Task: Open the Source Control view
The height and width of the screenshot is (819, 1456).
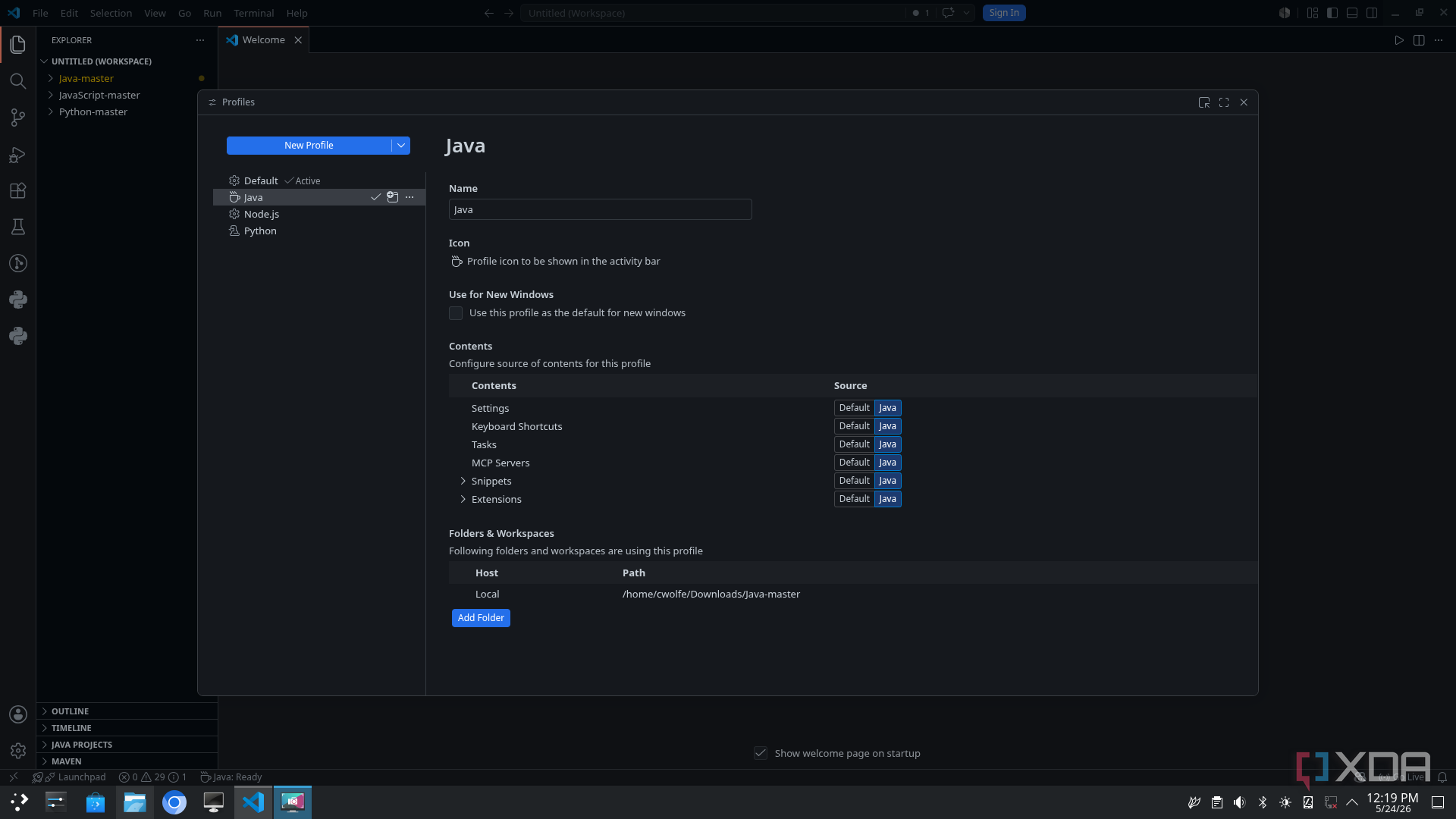Action: 18,118
